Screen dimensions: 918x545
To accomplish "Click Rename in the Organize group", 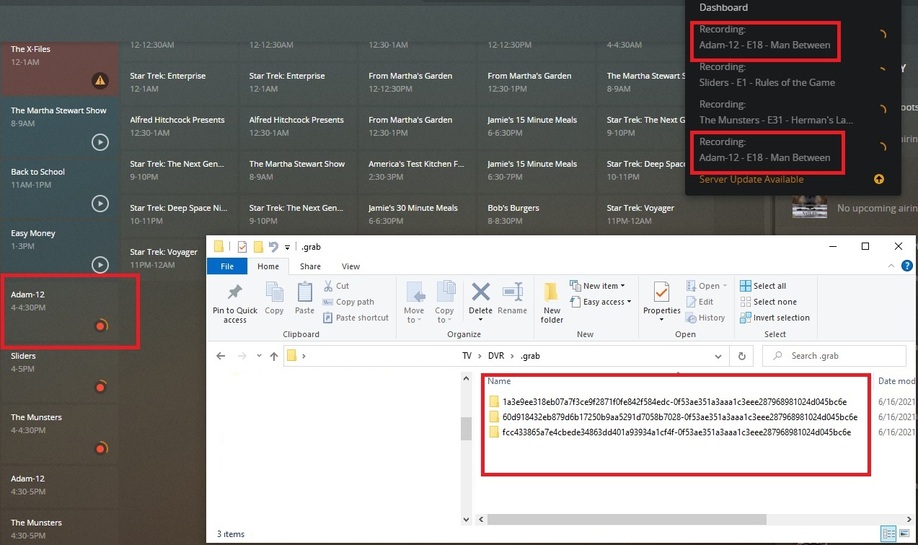I will (512, 298).
